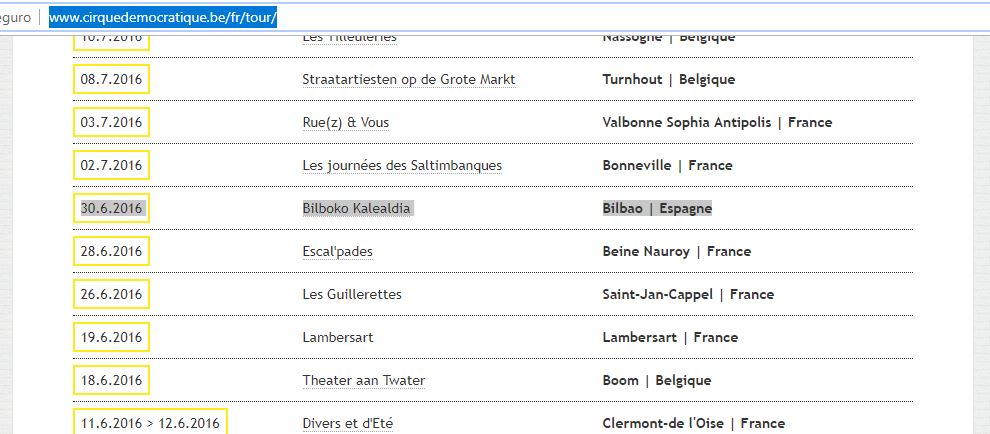Open the Straatartiesten op de Grote Markt link
990x434 pixels.
(409, 80)
